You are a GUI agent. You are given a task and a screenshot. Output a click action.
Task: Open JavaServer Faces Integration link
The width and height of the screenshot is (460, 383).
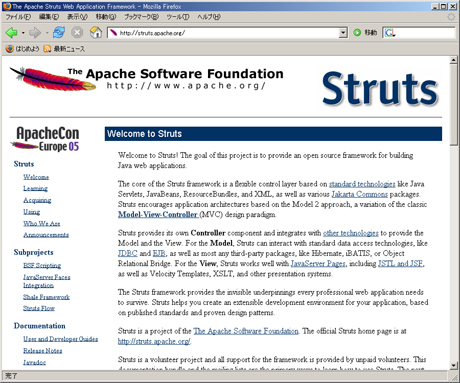47,281
